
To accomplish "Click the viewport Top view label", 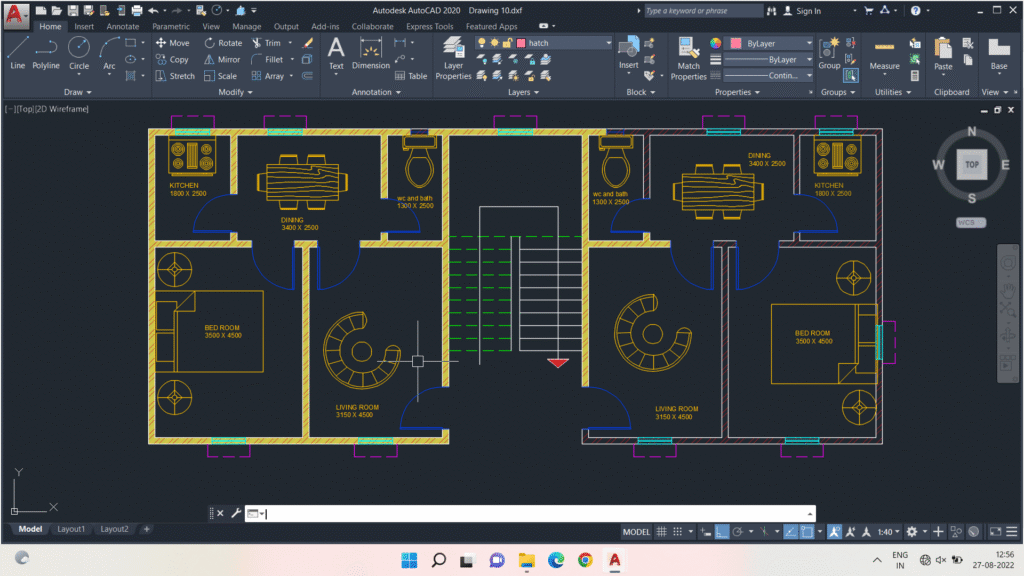I will coord(25,109).
